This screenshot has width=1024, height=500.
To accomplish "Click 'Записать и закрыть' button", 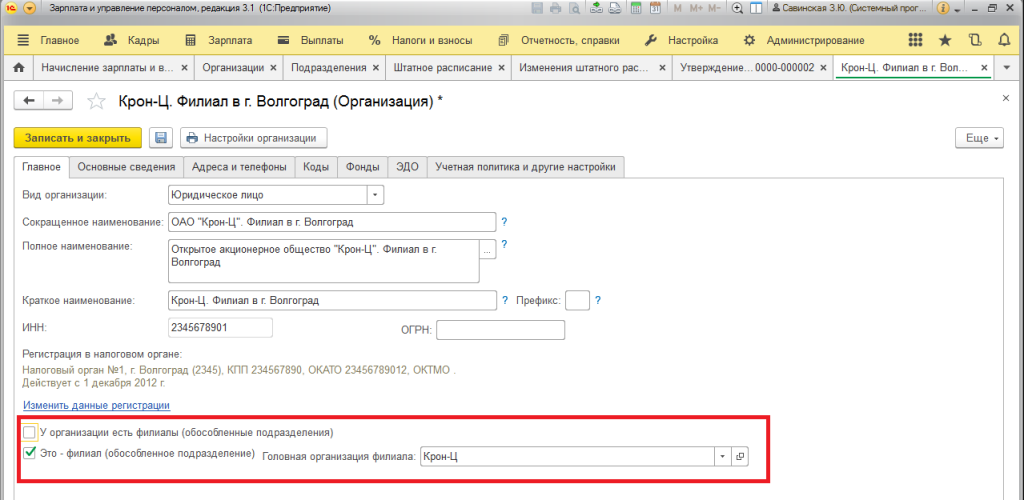I will click(x=77, y=138).
